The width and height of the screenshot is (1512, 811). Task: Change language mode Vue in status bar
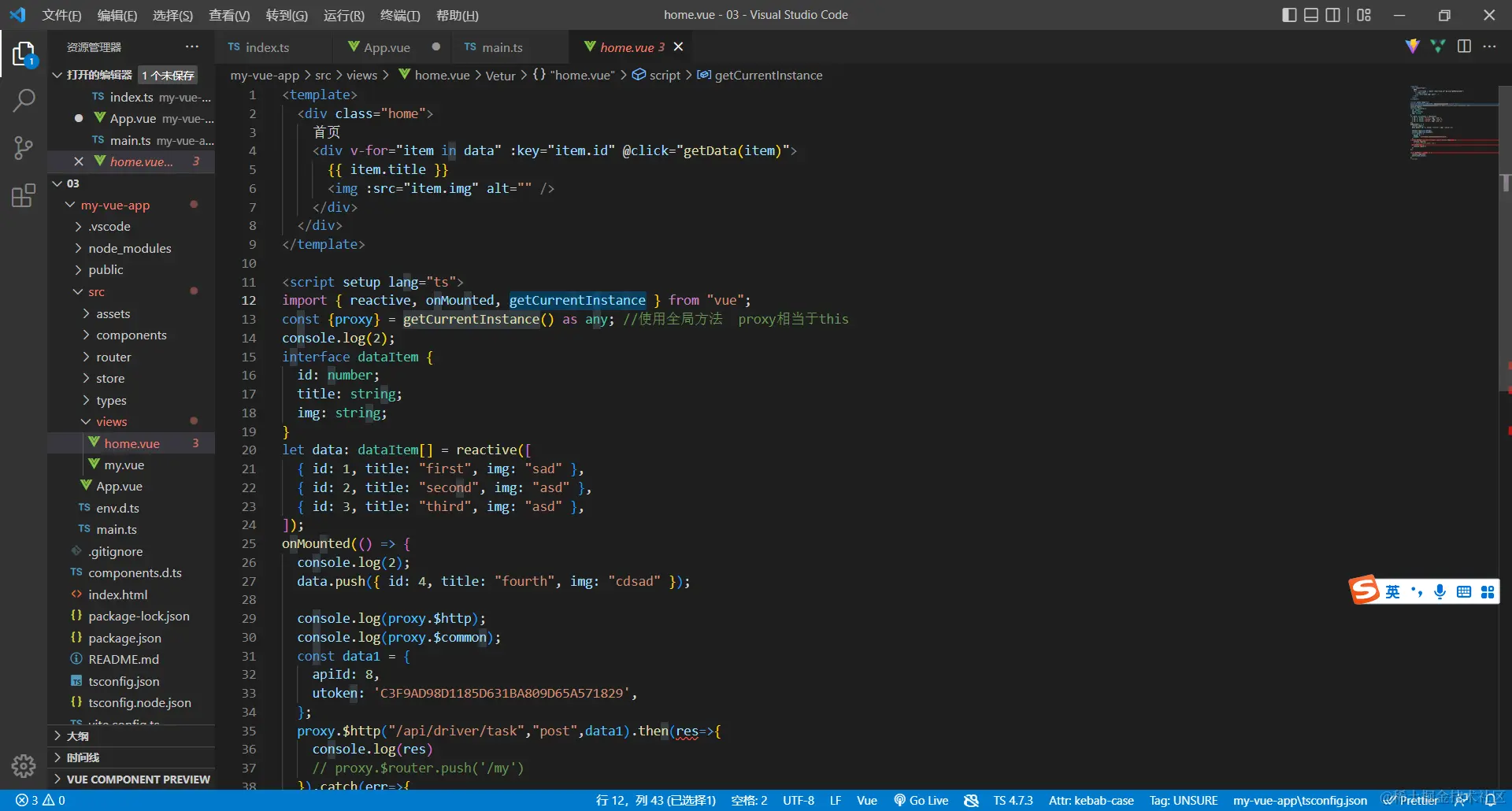(x=866, y=800)
